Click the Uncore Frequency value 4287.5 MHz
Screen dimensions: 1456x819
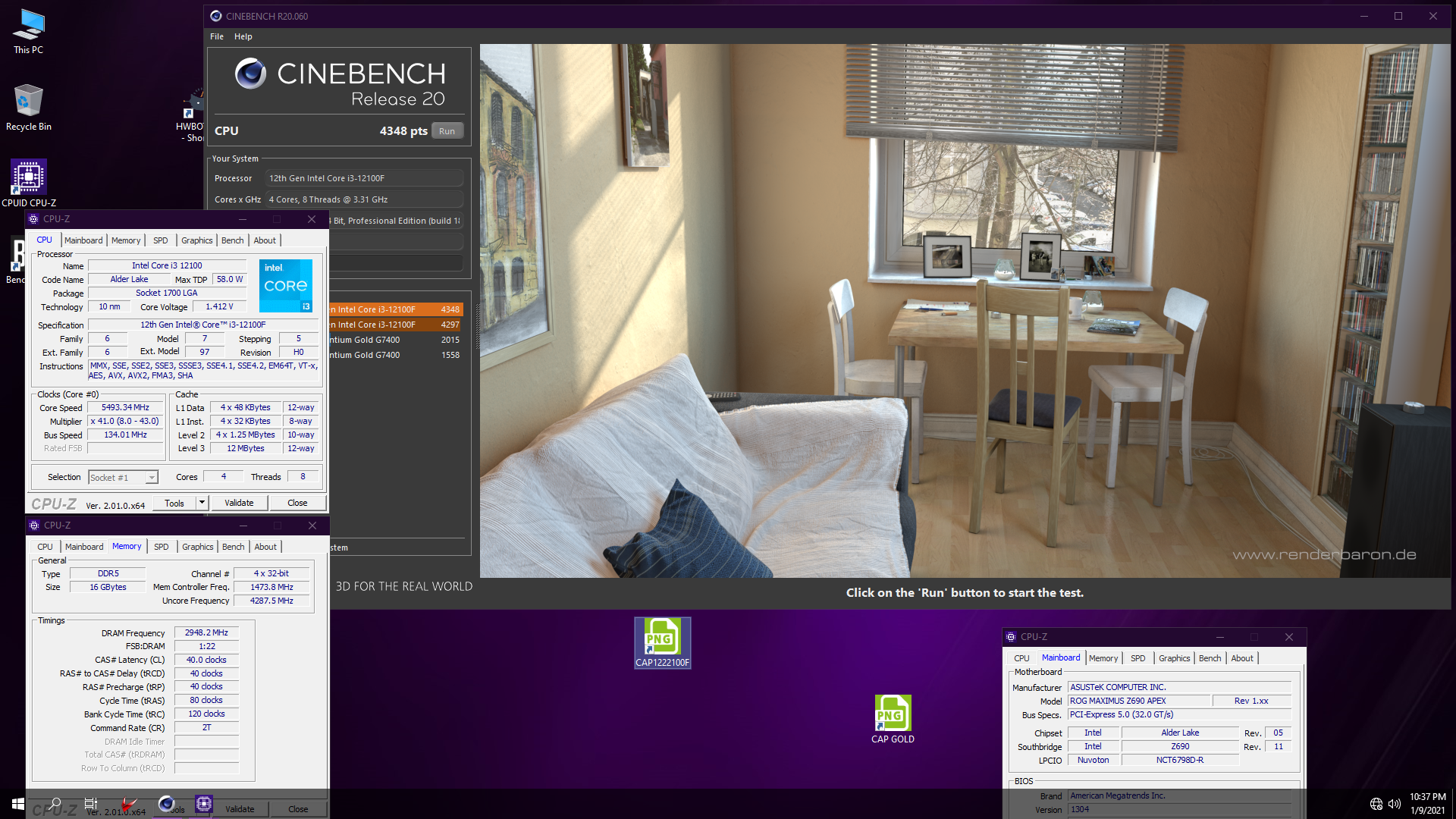[x=271, y=601]
